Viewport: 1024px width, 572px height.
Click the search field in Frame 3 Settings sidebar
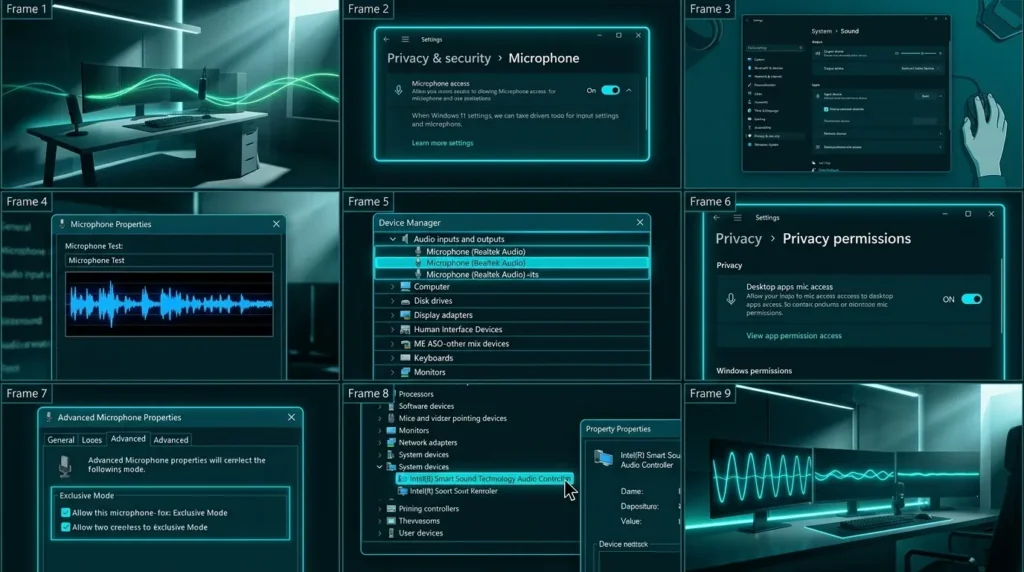tap(775, 48)
